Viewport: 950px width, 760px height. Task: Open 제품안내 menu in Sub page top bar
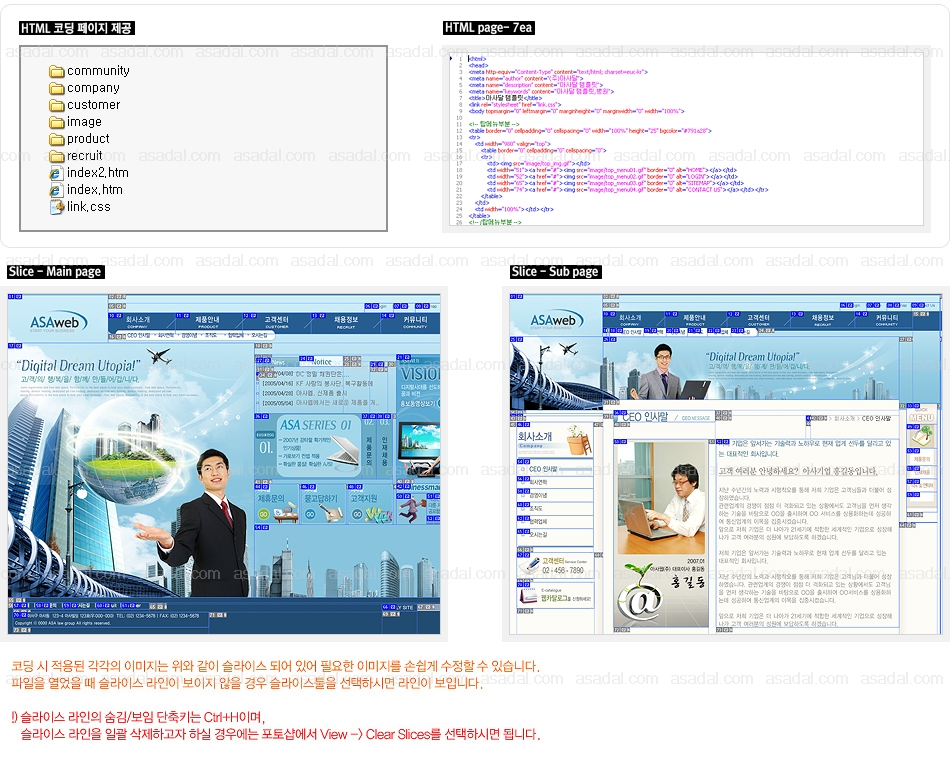[694, 319]
